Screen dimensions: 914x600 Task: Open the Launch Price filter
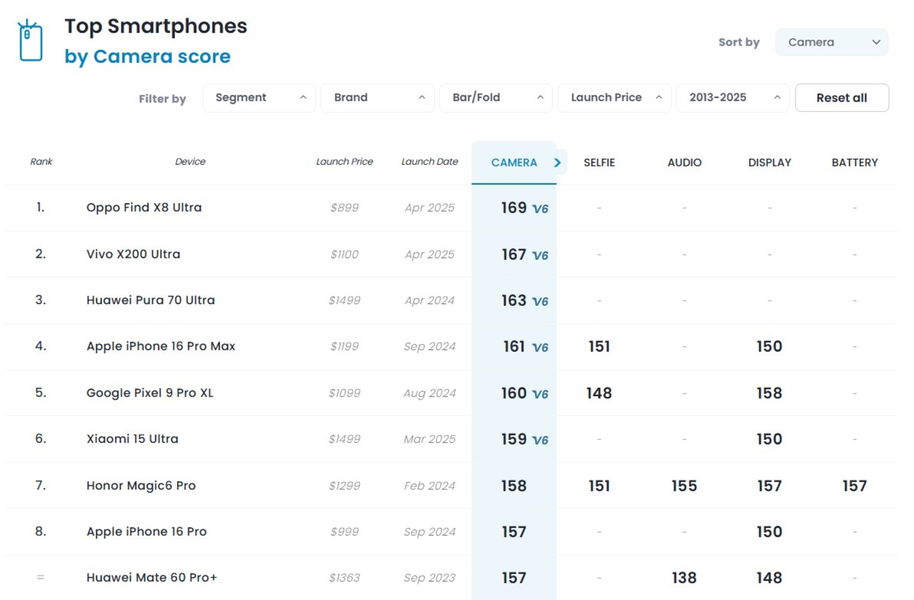[x=614, y=98]
